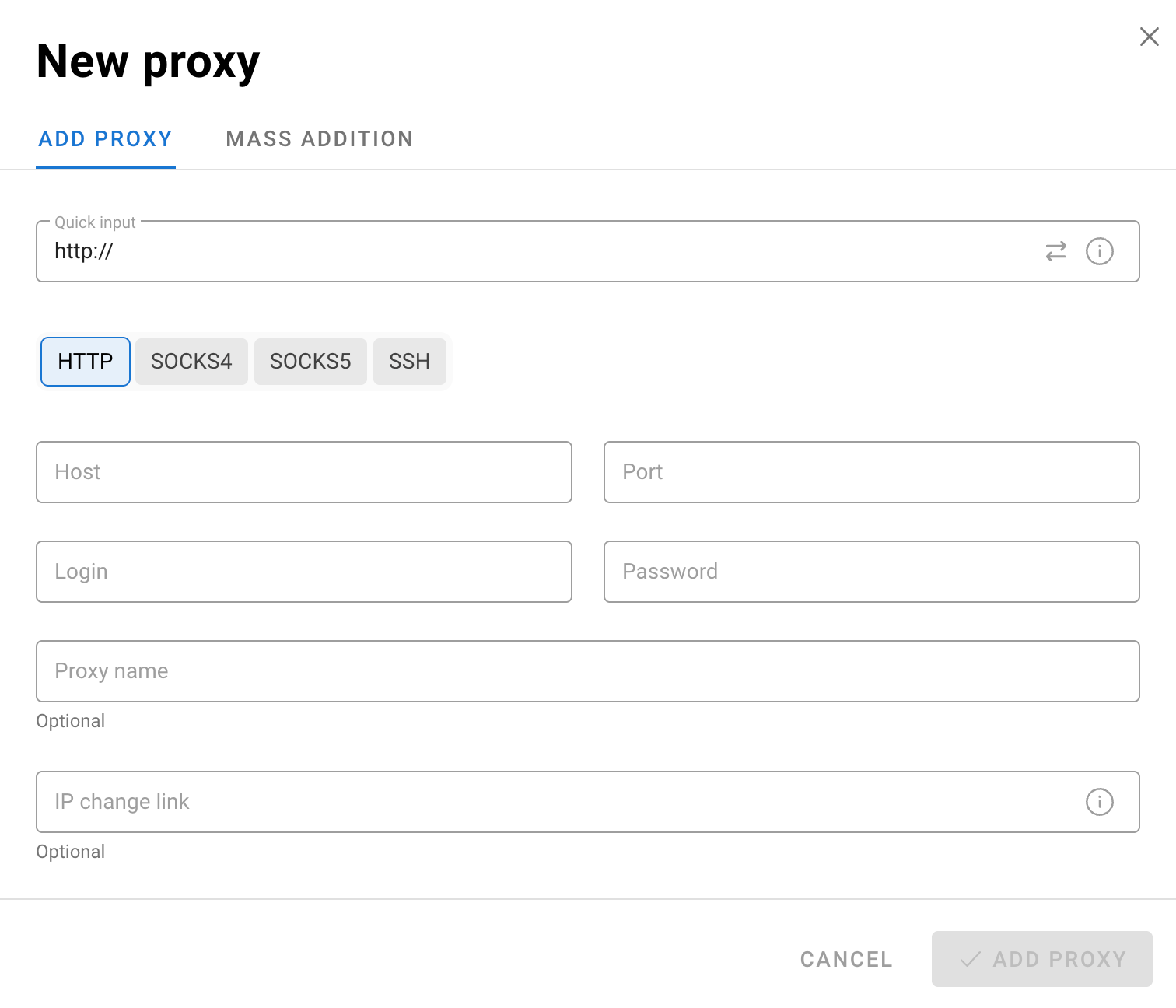Select the Port input field
The height and width of the screenshot is (1008, 1176).
coord(871,472)
